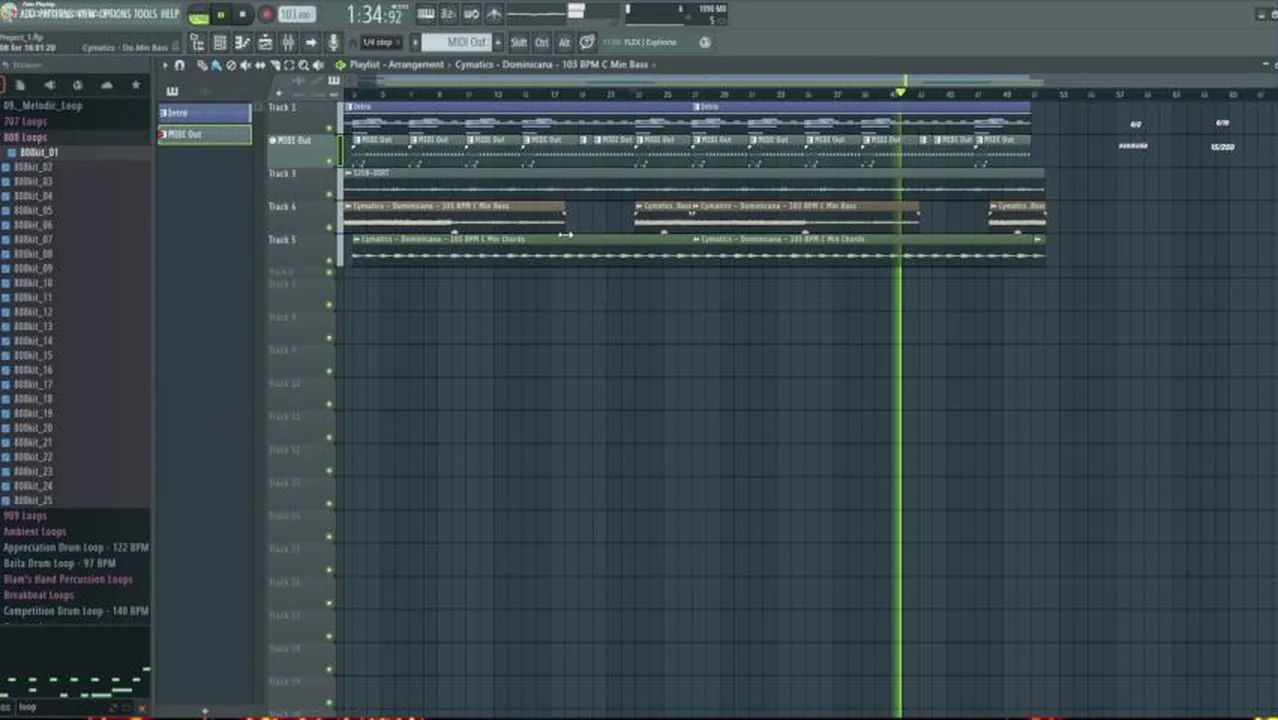The width and height of the screenshot is (1278, 720).
Task: Click the browser file/documents tab icon
Action: pyautogui.click(x=20, y=85)
